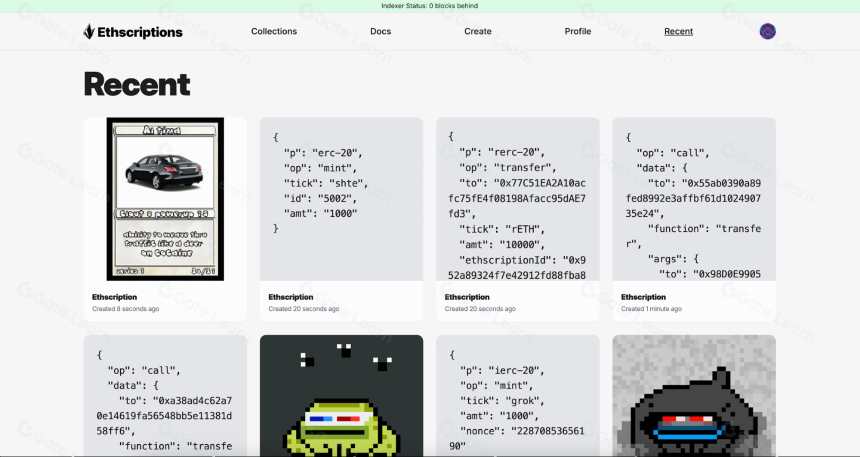This screenshot has width=860, height=457.
Task: Open the call card to 0xa38ad4c62a7
Action: (x=165, y=396)
